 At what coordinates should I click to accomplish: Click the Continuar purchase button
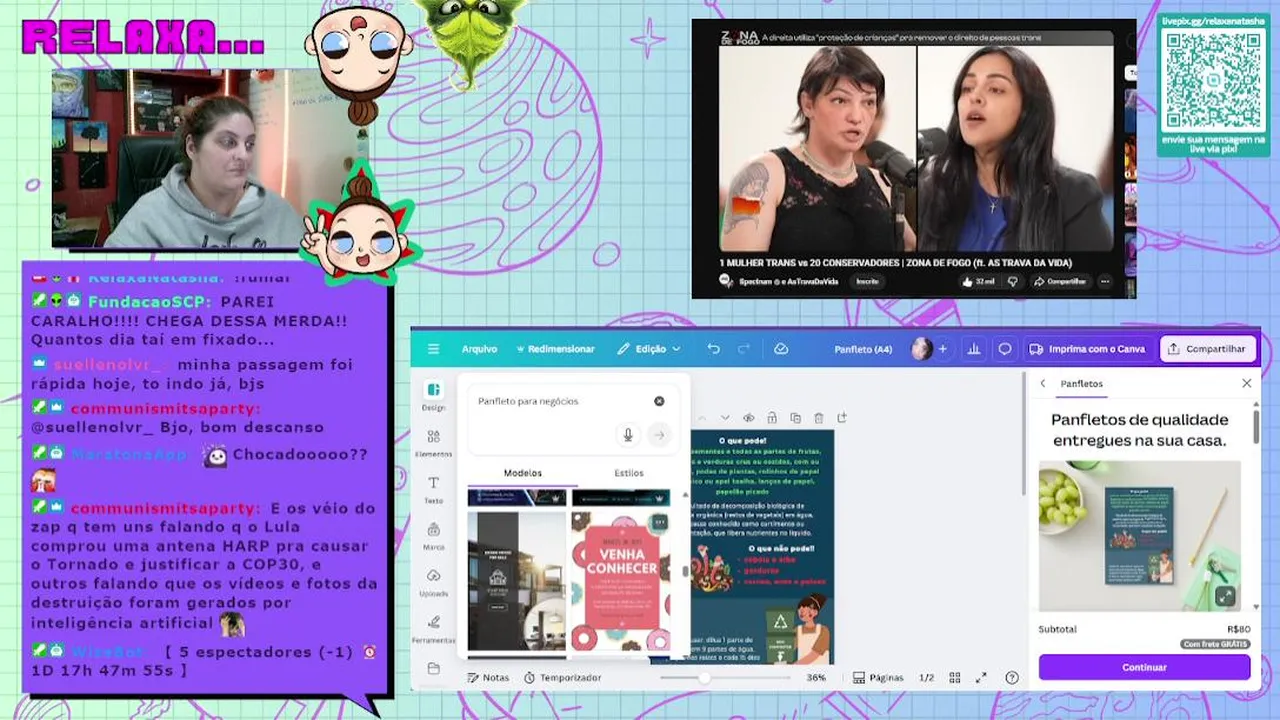pos(1144,667)
